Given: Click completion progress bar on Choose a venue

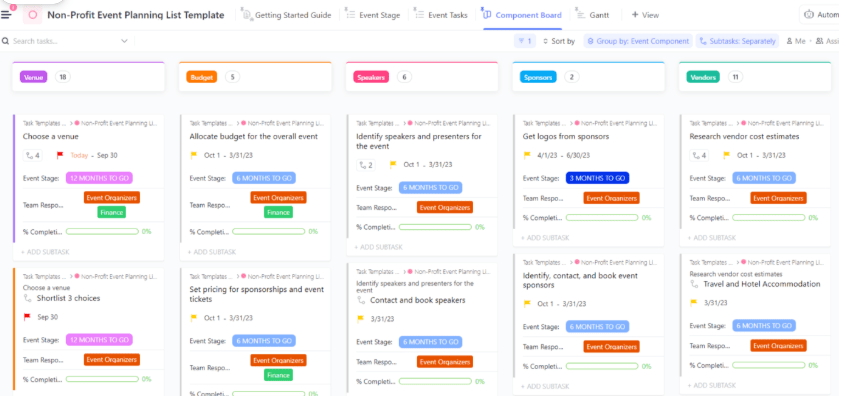Looking at the screenshot, I should 102,232.
